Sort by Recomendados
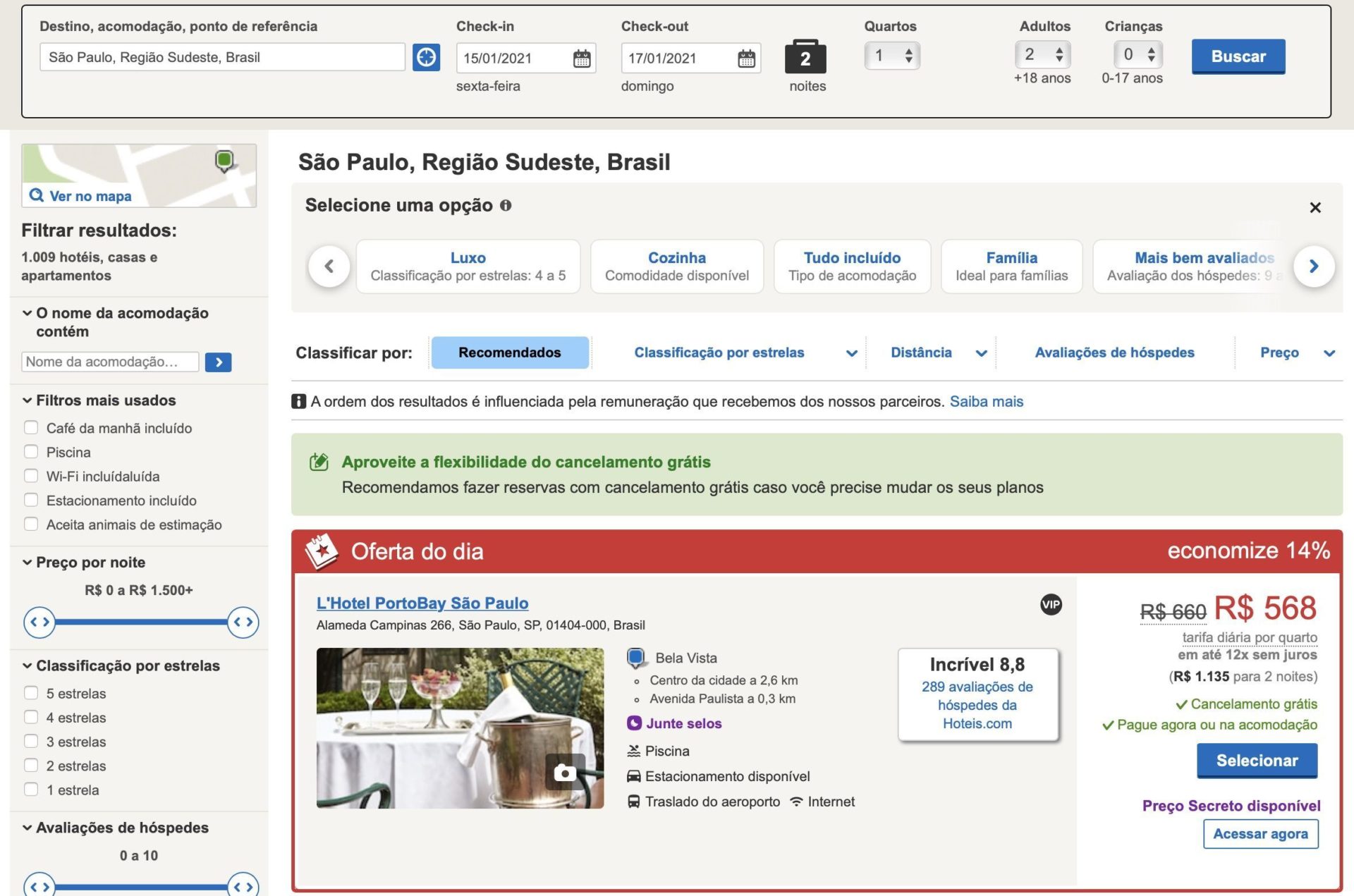This screenshot has height=896, width=1354. click(x=509, y=352)
